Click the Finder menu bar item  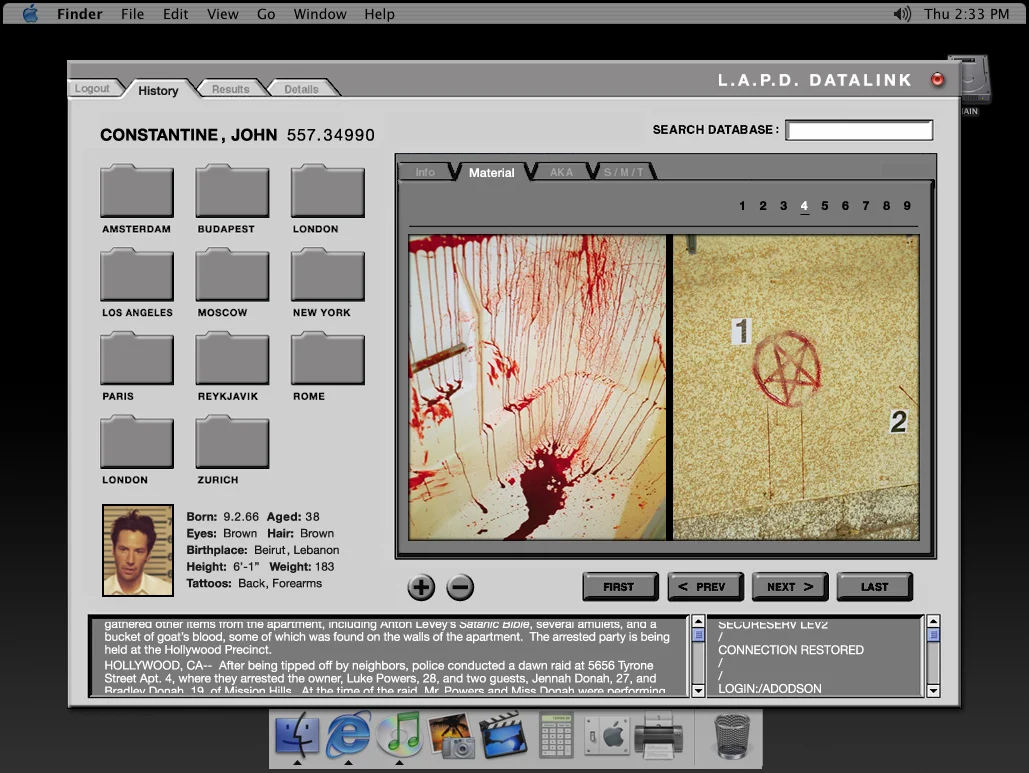point(79,14)
